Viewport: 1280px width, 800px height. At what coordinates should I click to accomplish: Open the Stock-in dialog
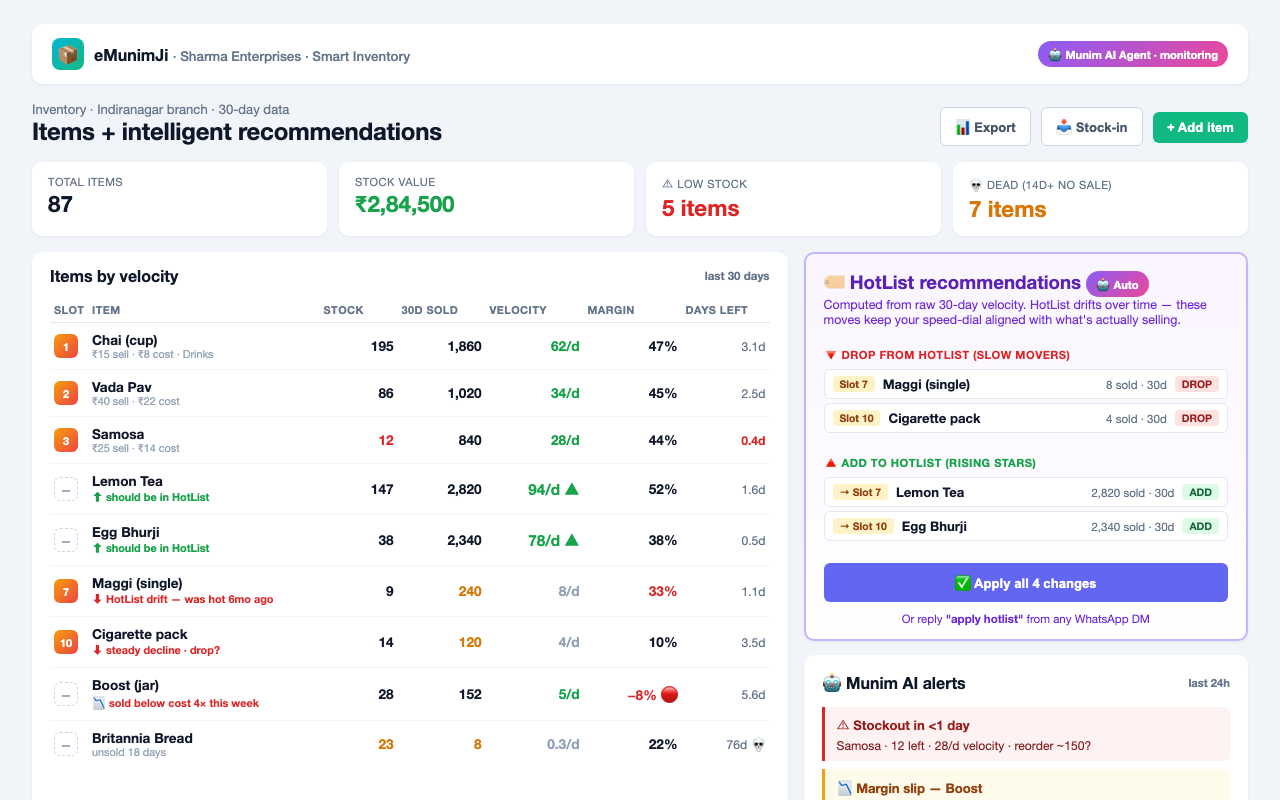(x=1092, y=127)
